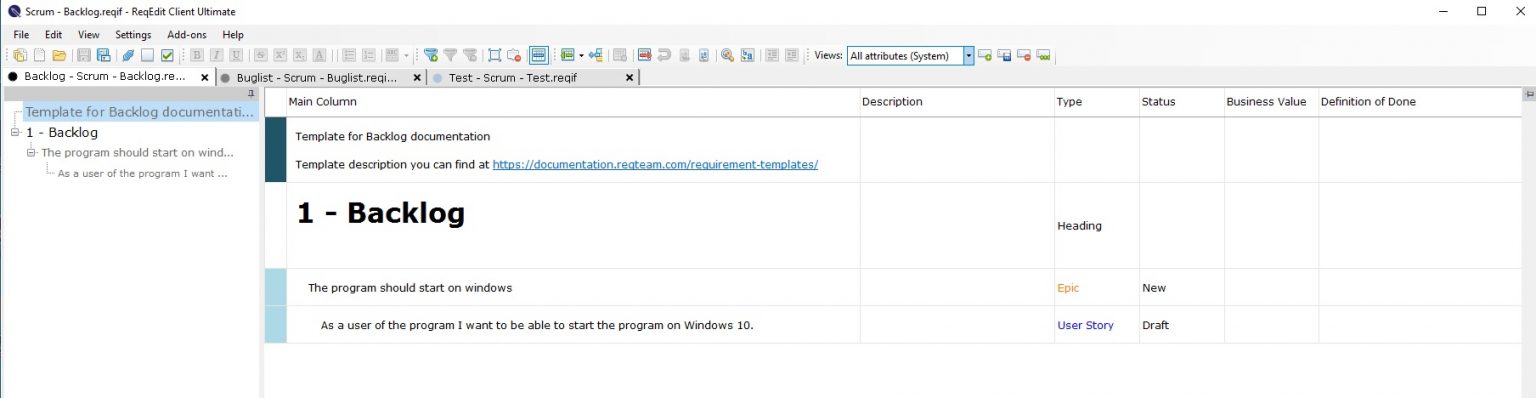The image size is (1536, 398).
Task: Open a file using the yellow folder icon
Action: pos(59,55)
